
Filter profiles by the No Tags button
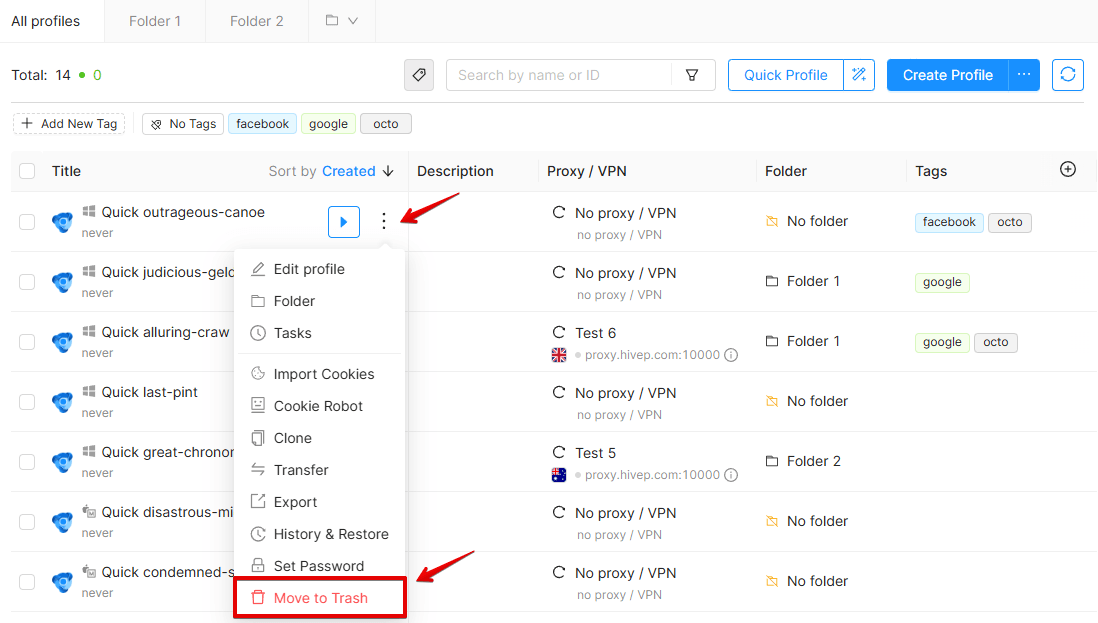pyautogui.click(x=183, y=124)
